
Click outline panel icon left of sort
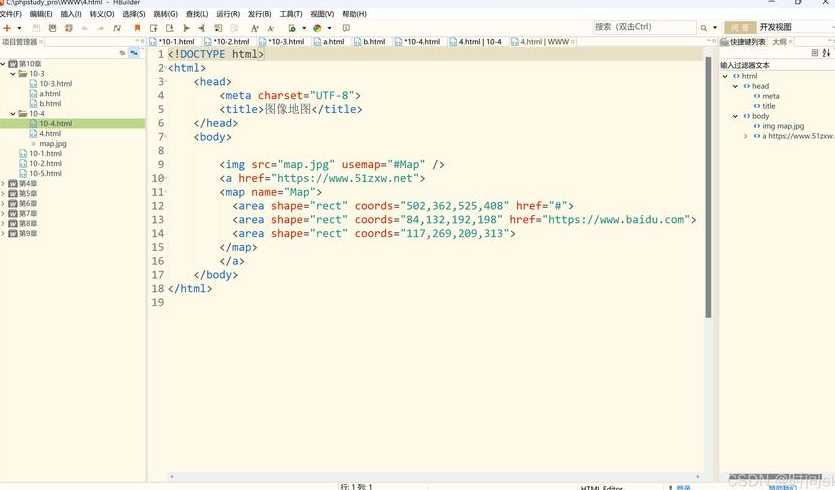point(814,53)
